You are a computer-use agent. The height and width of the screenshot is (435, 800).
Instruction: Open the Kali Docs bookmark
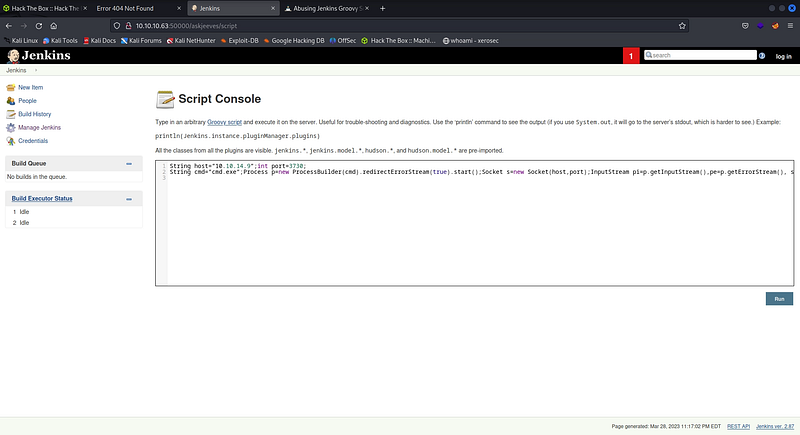click(99, 41)
